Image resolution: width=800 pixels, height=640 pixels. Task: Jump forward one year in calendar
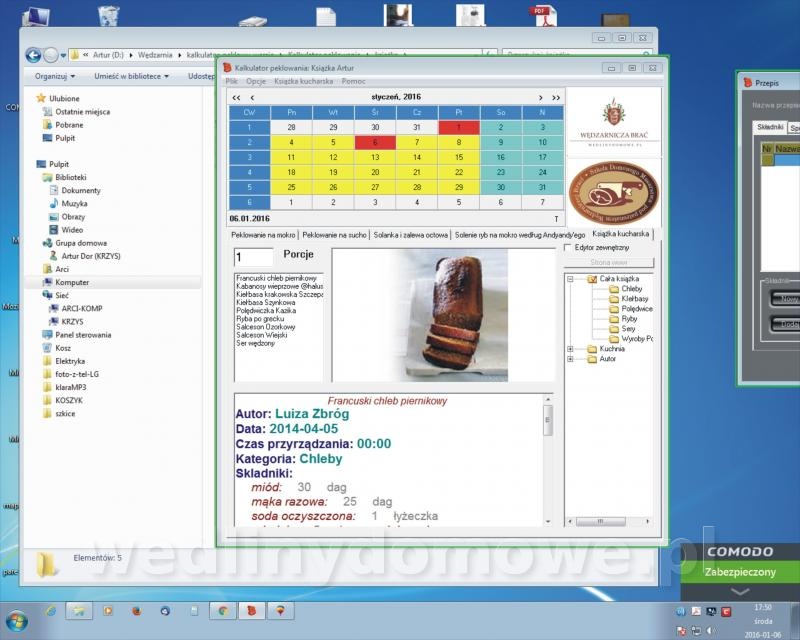click(x=556, y=97)
